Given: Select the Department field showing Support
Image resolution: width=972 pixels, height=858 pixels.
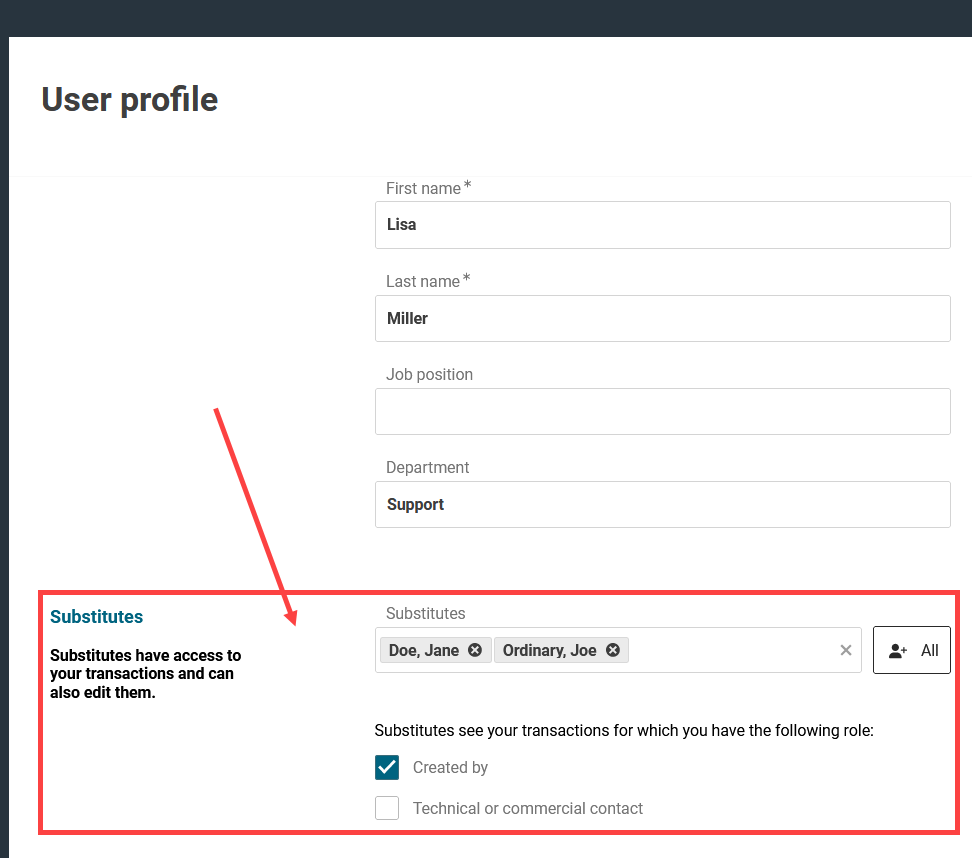Looking at the screenshot, I should click(x=662, y=504).
